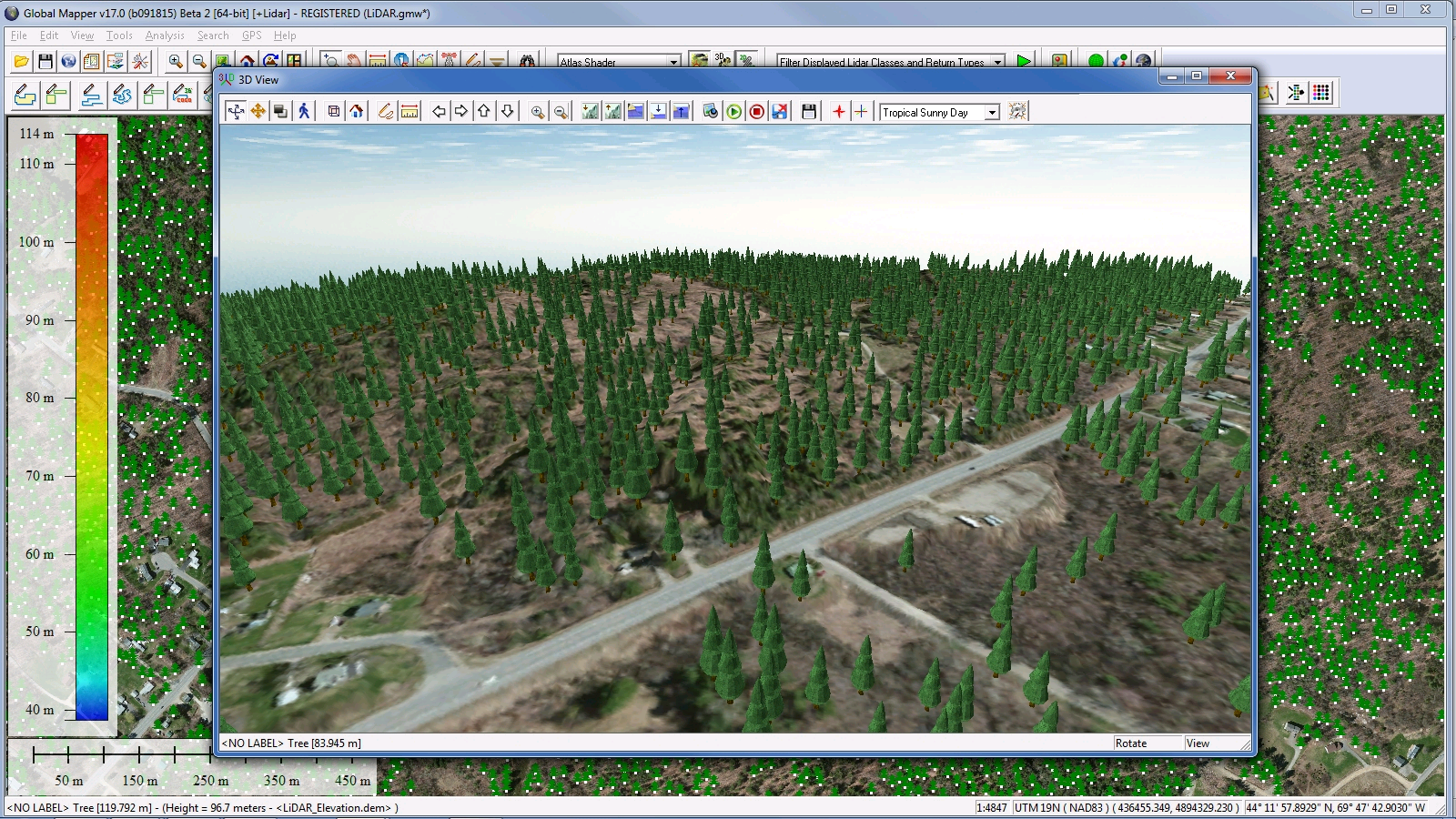The image size is (1456, 819).
Task: Activate the Search binoculars icon
Action: point(527,61)
